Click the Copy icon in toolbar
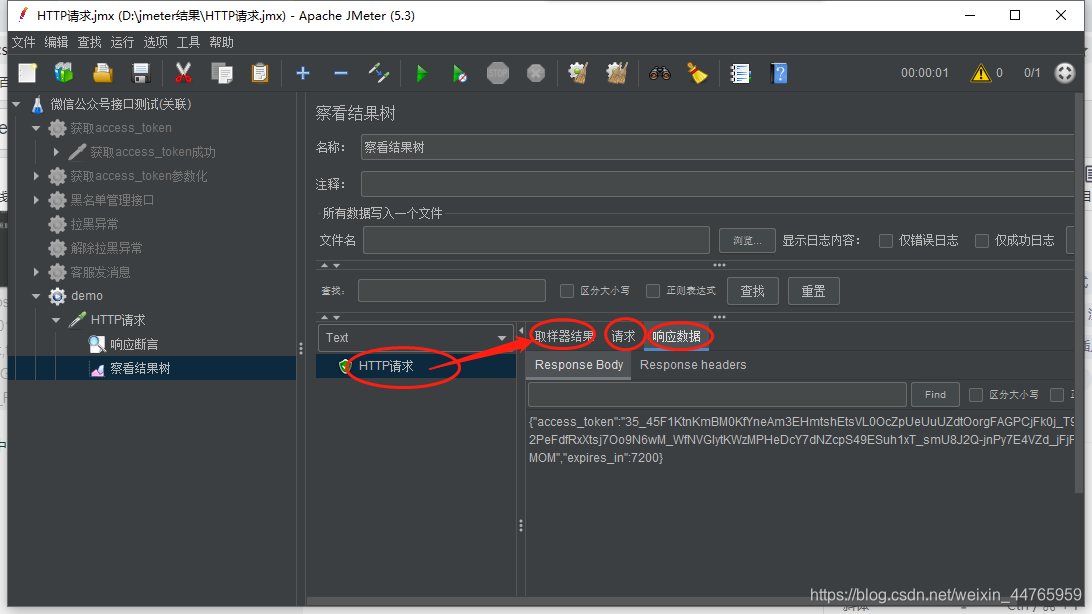The image size is (1092, 614). coord(222,73)
